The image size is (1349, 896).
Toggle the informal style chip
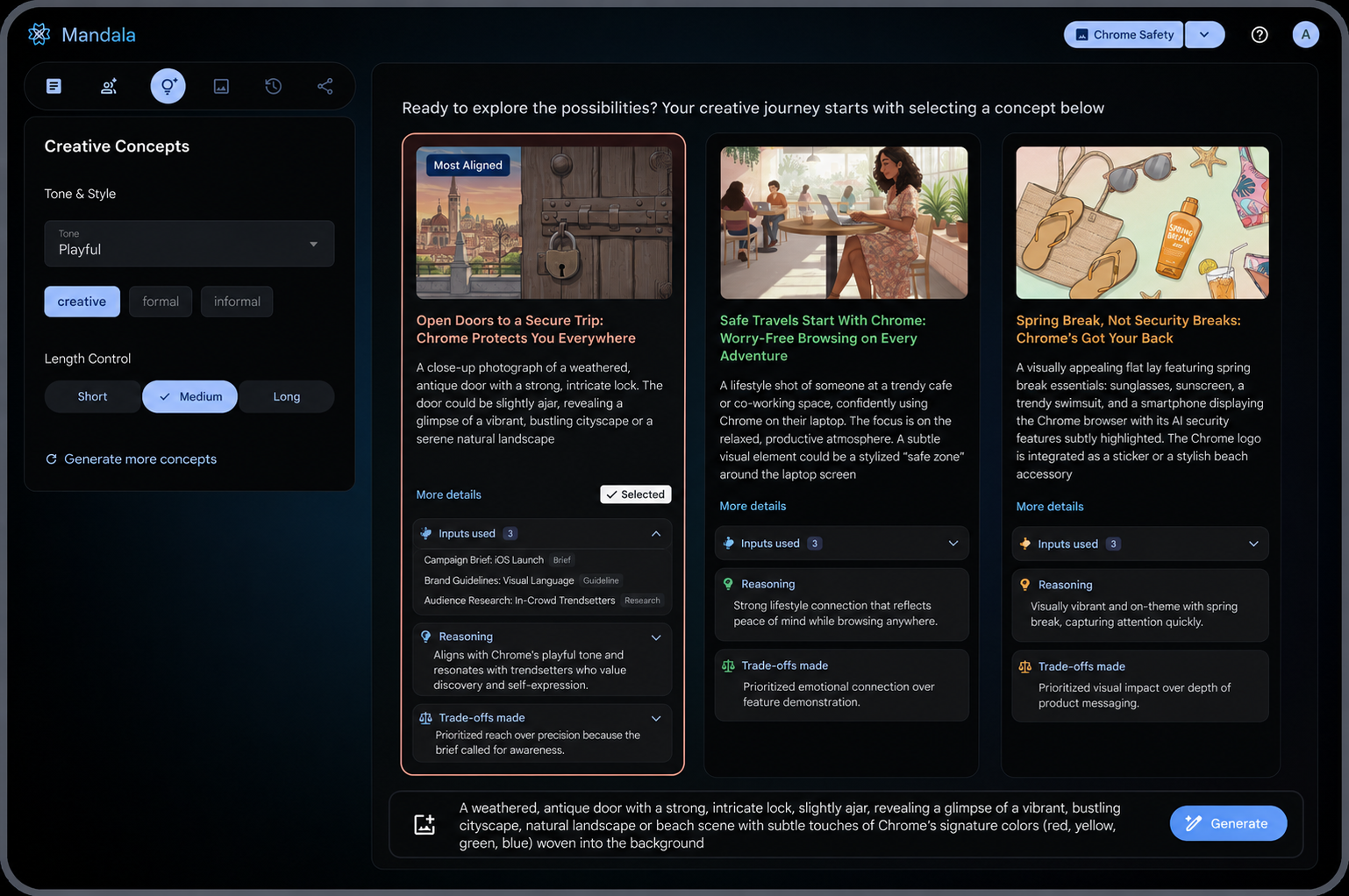[237, 302]
